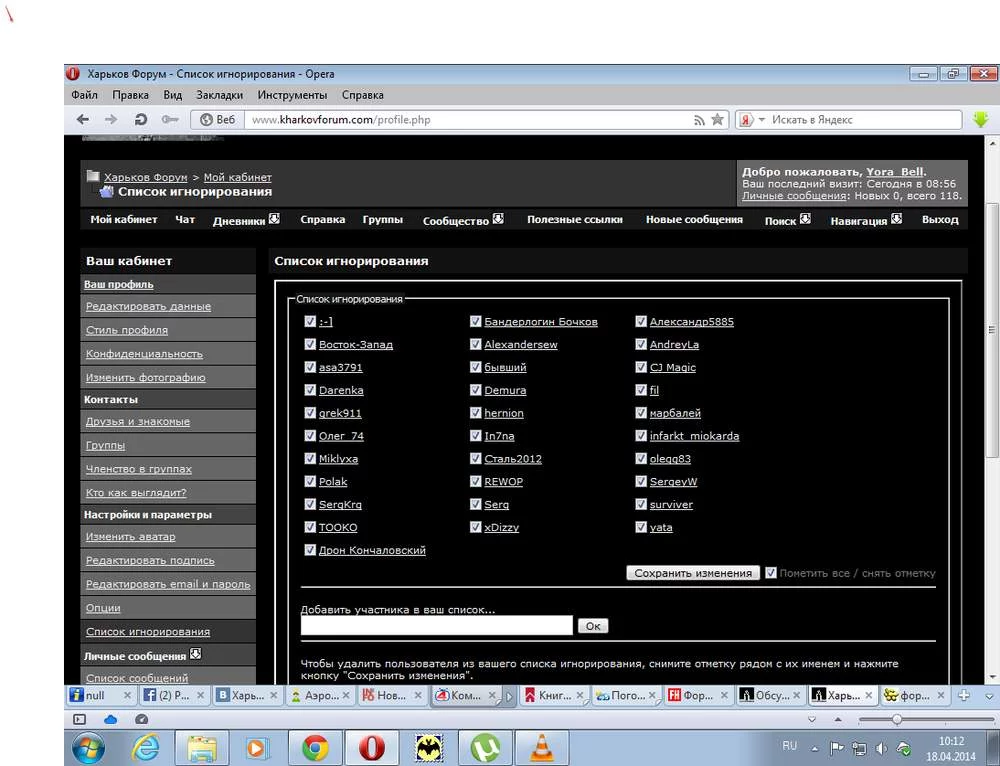Screen dimensions: 1000x766
Task: Launch uTorrent from the taskbar
Action: coord(486,747)
